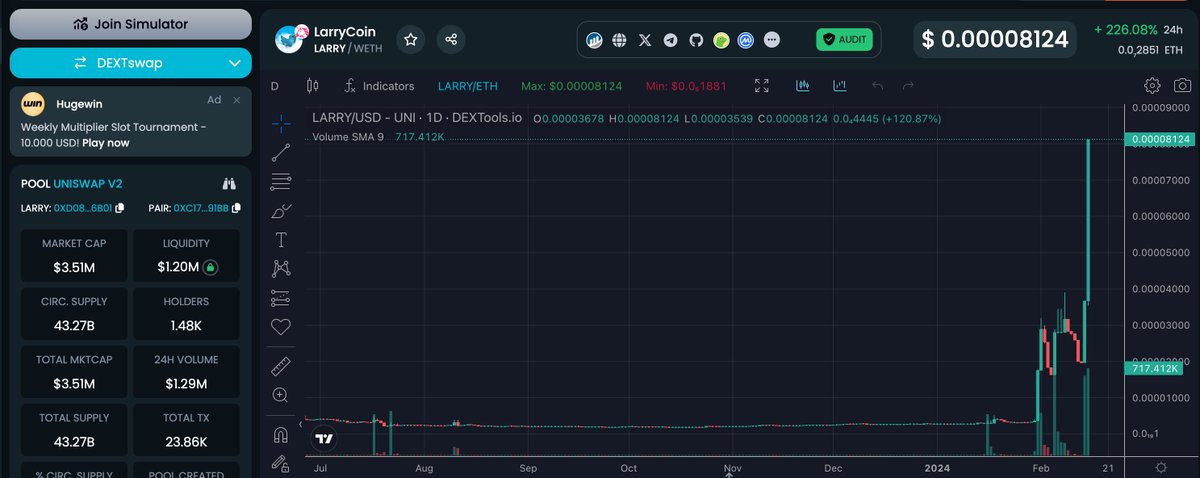Select the crosshair cursor tool
Screen dimensions: 1200x478
click(x=281, y=123)
